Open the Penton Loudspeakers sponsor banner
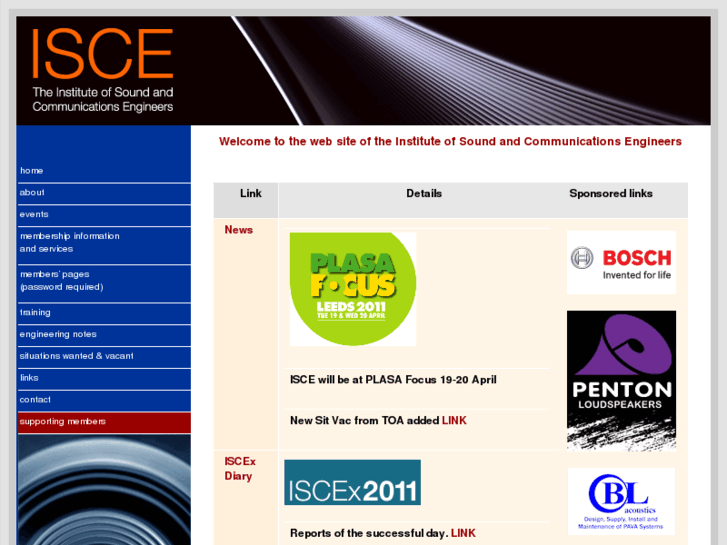Screen dimensions: 727x545 point(621,381)
